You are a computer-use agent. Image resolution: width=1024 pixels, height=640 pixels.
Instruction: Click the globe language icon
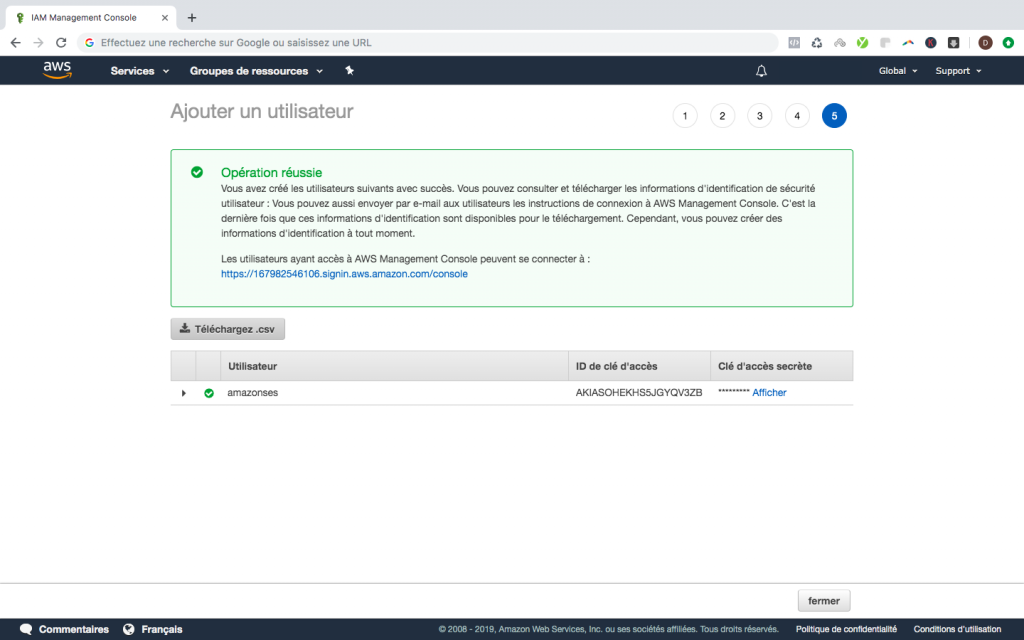tap(129, 629)
